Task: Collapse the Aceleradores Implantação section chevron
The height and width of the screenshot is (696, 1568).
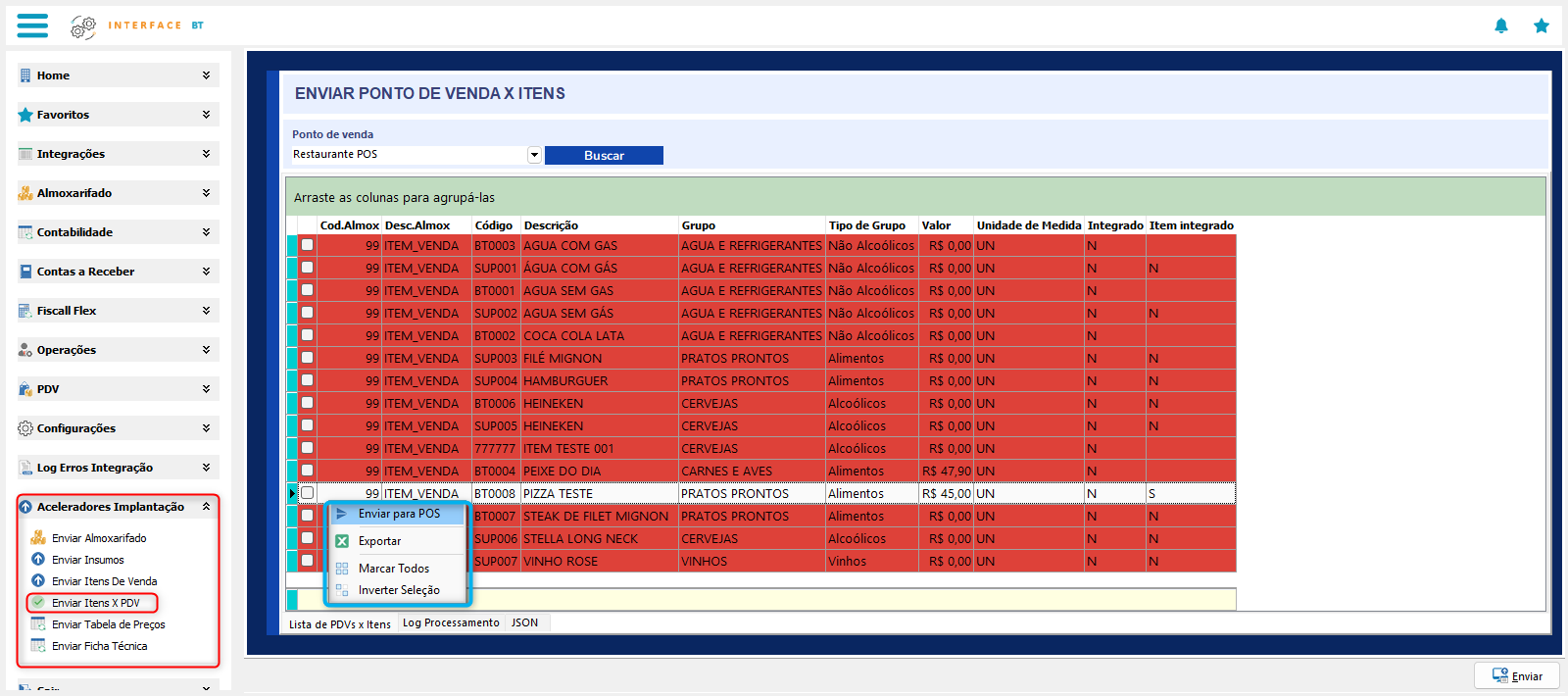Action: tap(206, 506)
